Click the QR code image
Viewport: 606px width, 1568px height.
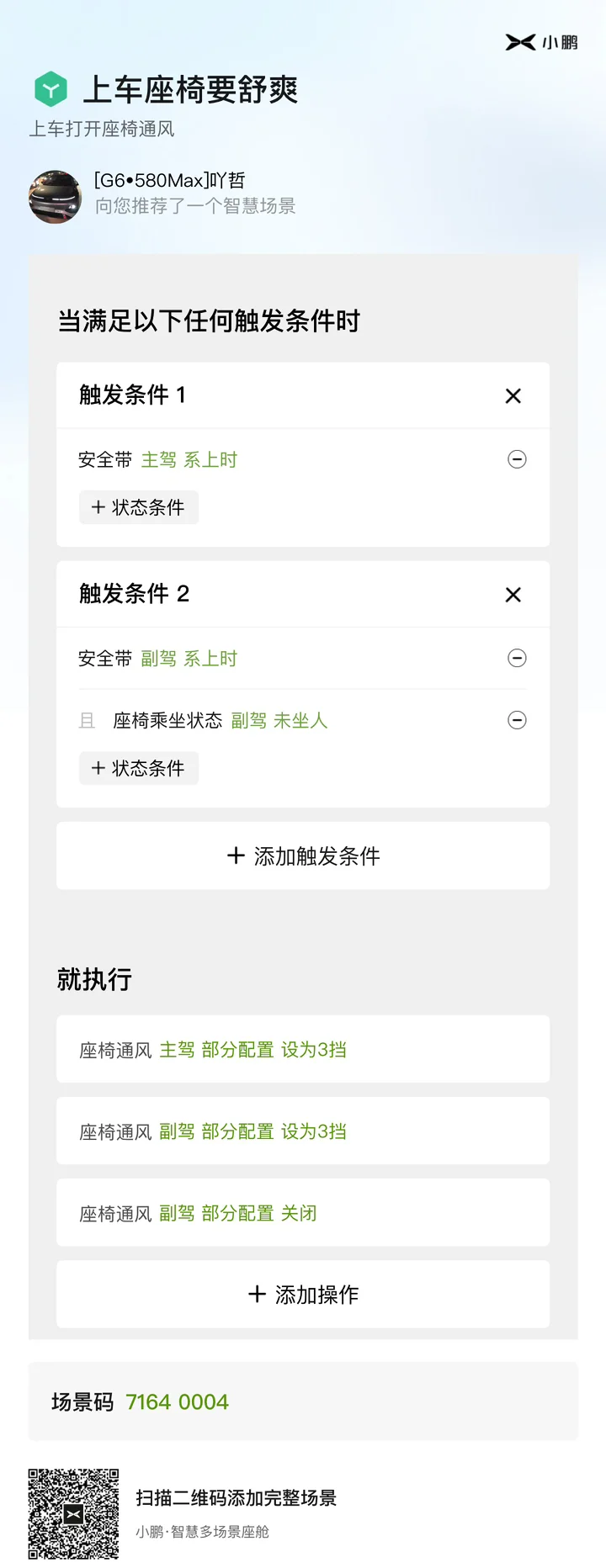point(73,1514)
